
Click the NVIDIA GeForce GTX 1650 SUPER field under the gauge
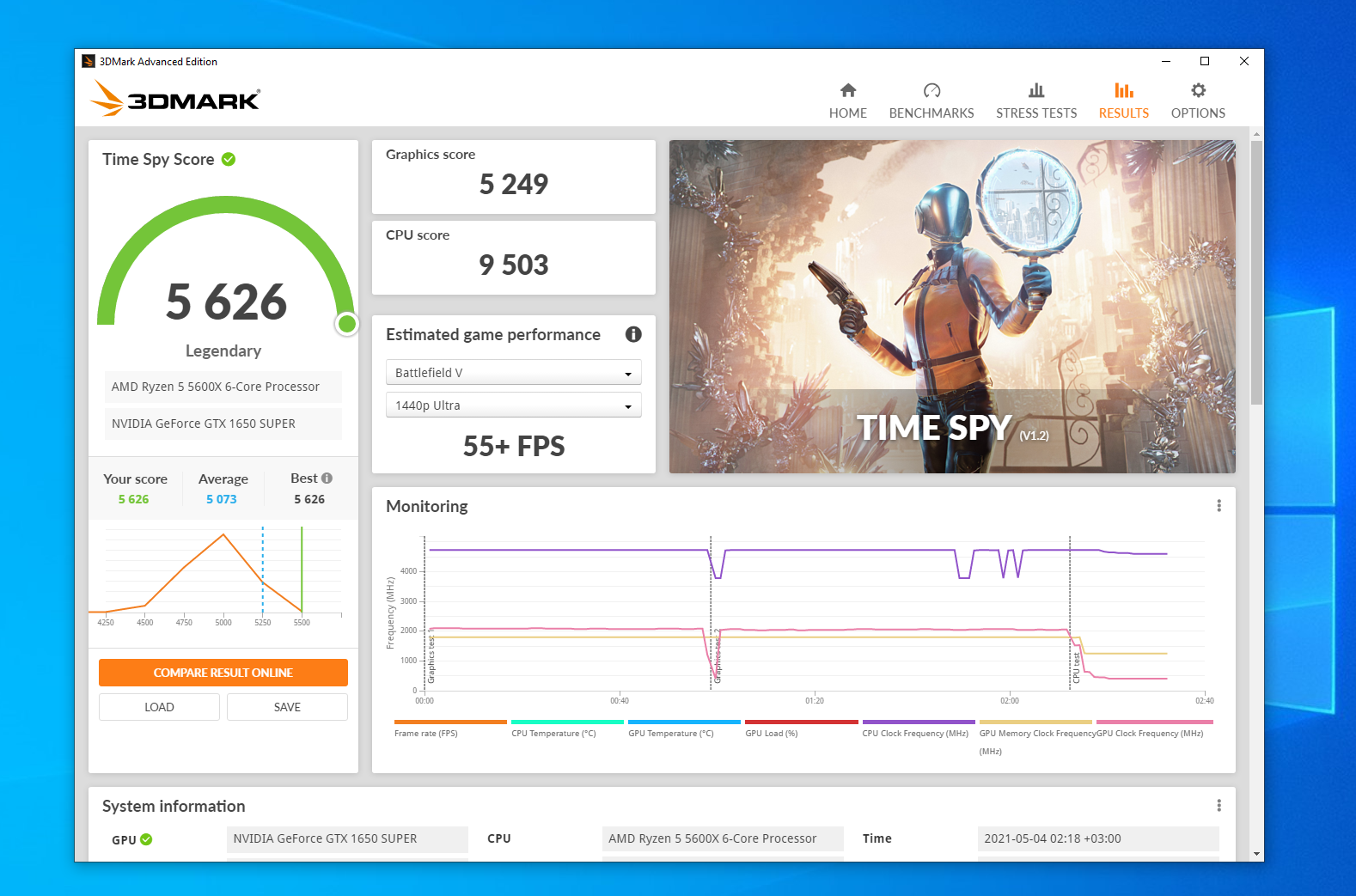point(223,424)
